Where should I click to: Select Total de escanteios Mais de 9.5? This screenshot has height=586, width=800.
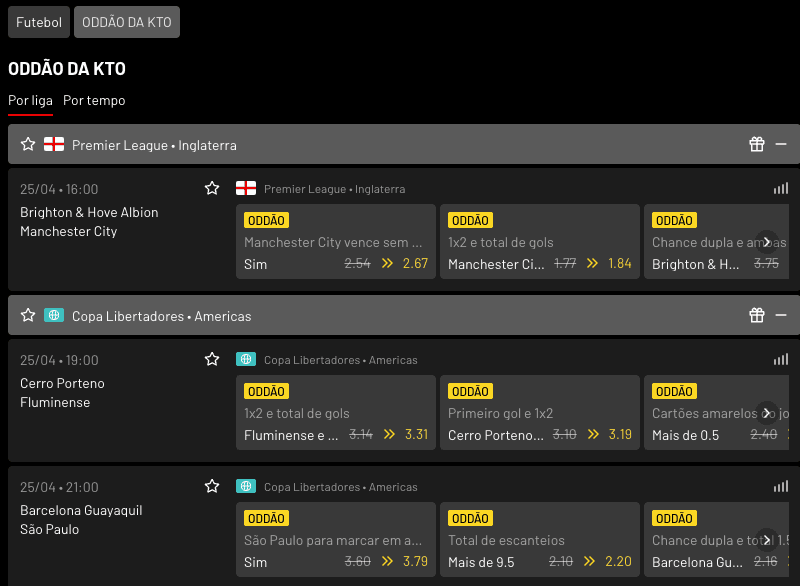tap(540, 539)
